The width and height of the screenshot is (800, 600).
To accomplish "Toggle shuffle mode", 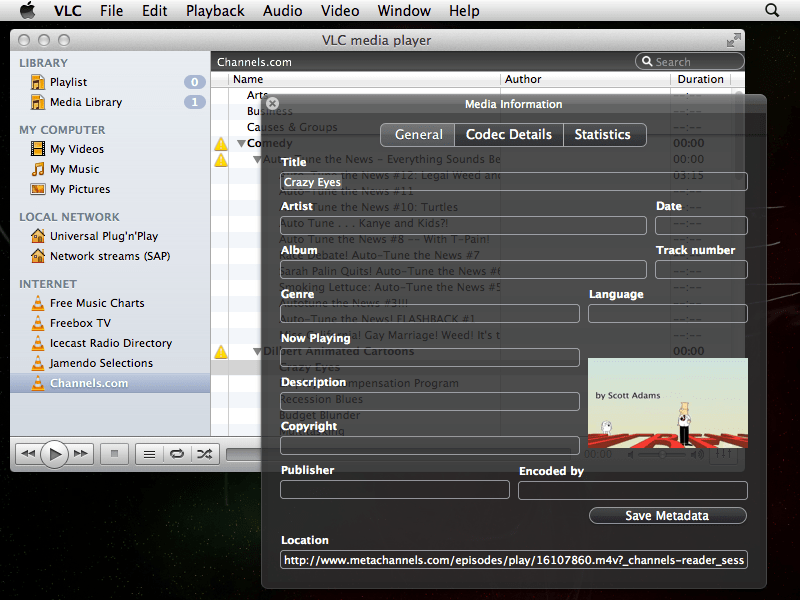I will [205, 454].
